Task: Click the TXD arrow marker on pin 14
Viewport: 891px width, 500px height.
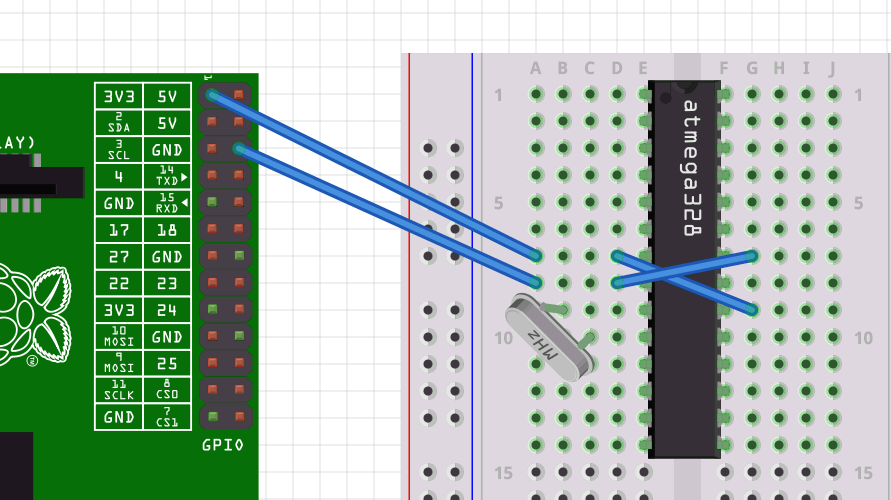Action: (x=184, y=176)
